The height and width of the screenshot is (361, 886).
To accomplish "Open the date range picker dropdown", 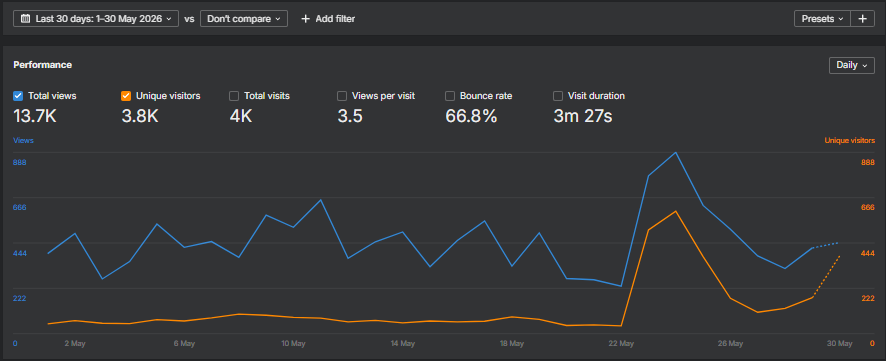I will [96, 19].
